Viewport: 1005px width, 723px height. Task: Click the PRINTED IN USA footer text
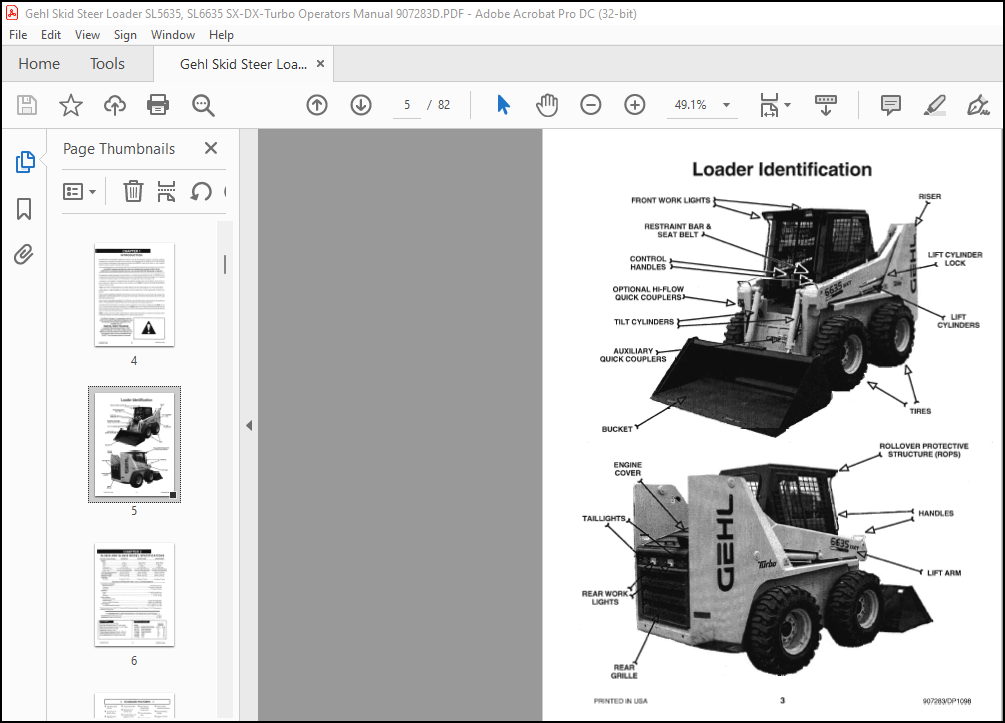(x=620, y=701)
